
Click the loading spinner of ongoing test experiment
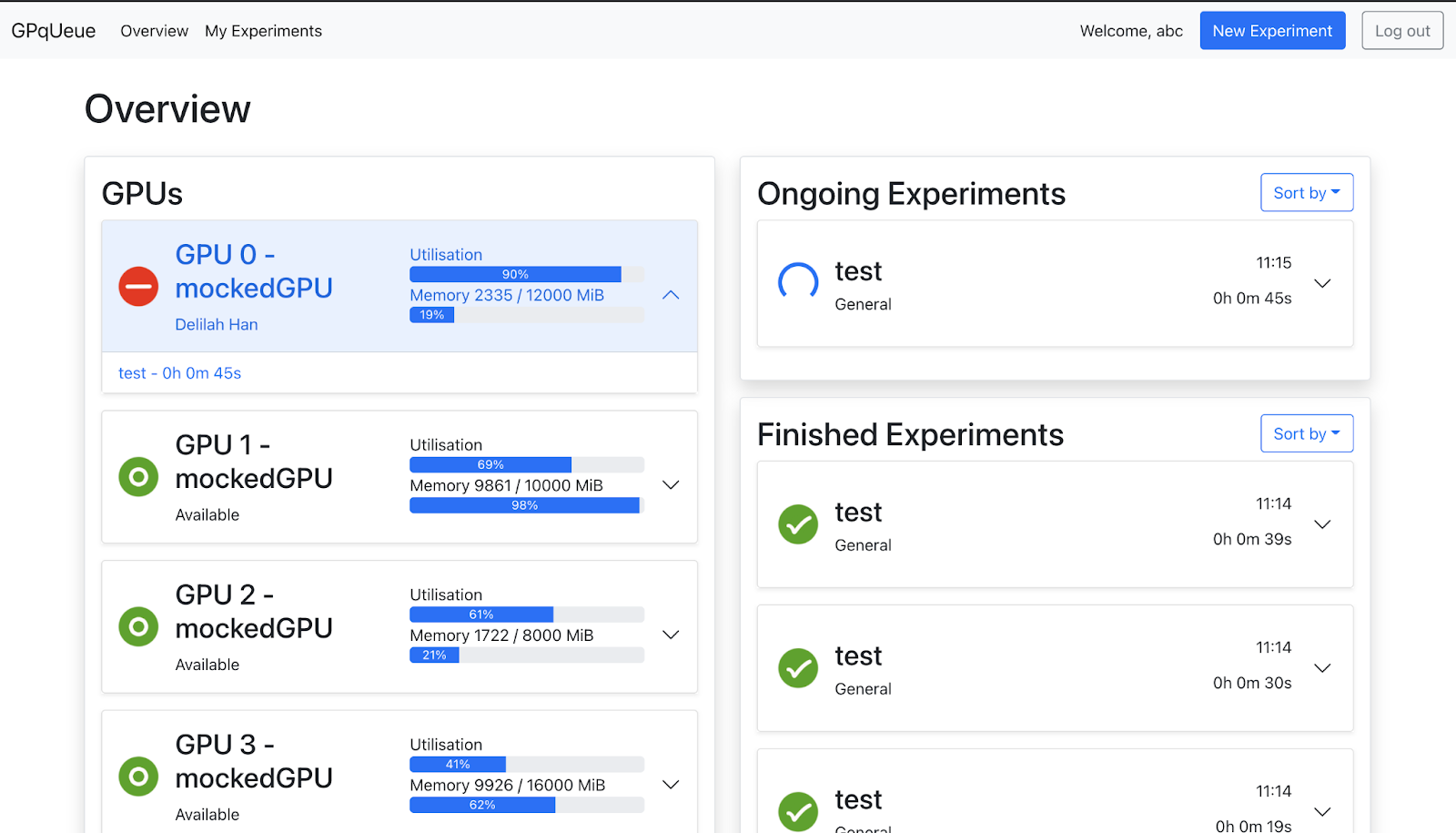(798, 283)
